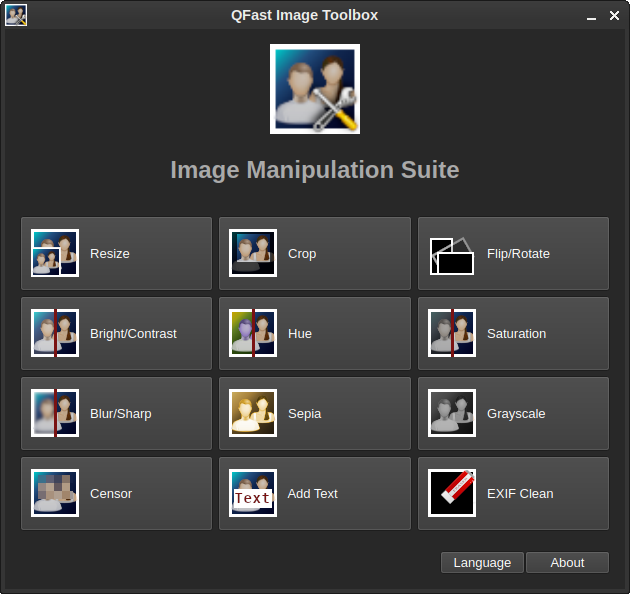Click the Bright/Contrast split-photo icon
This screenshot has width=630, height=594.
55,334
